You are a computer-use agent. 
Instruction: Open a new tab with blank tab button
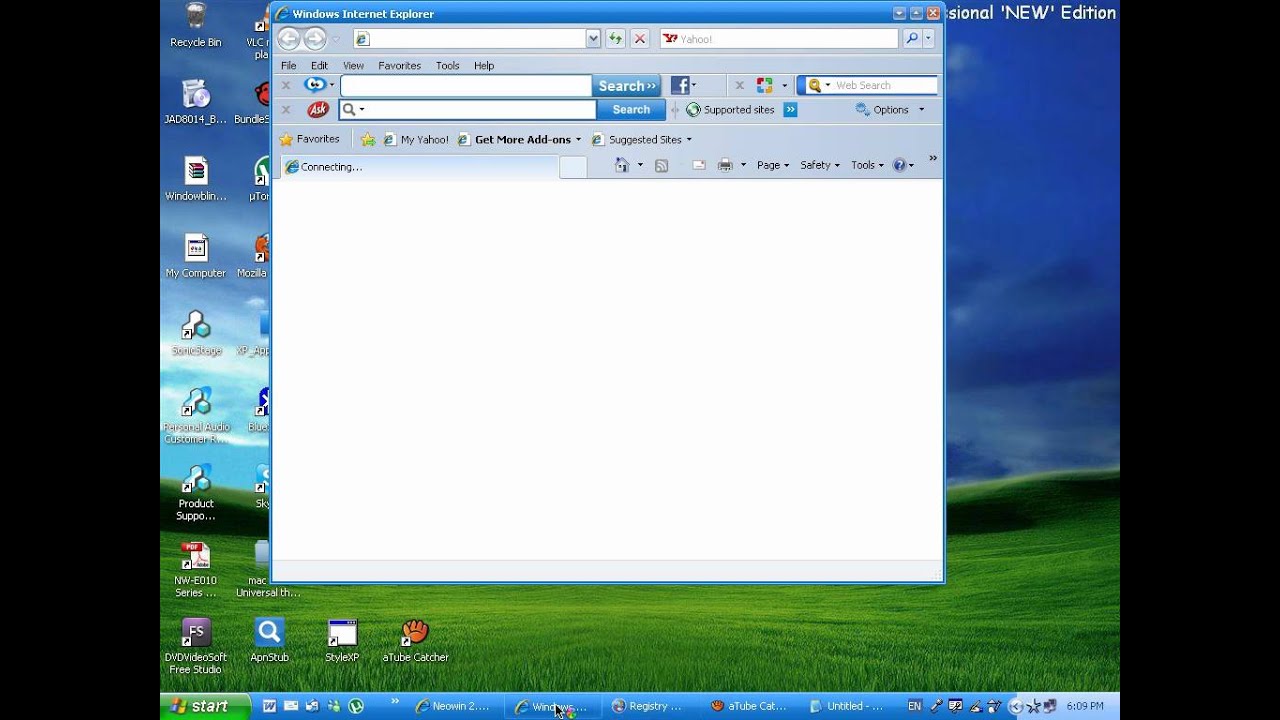pyautogui.click(x=573, y=167)
